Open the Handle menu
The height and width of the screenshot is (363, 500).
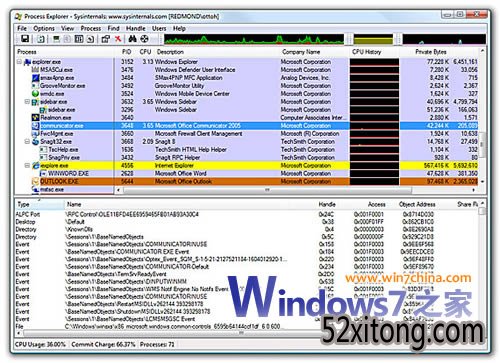pyautogui.click(x=136, y=28)
